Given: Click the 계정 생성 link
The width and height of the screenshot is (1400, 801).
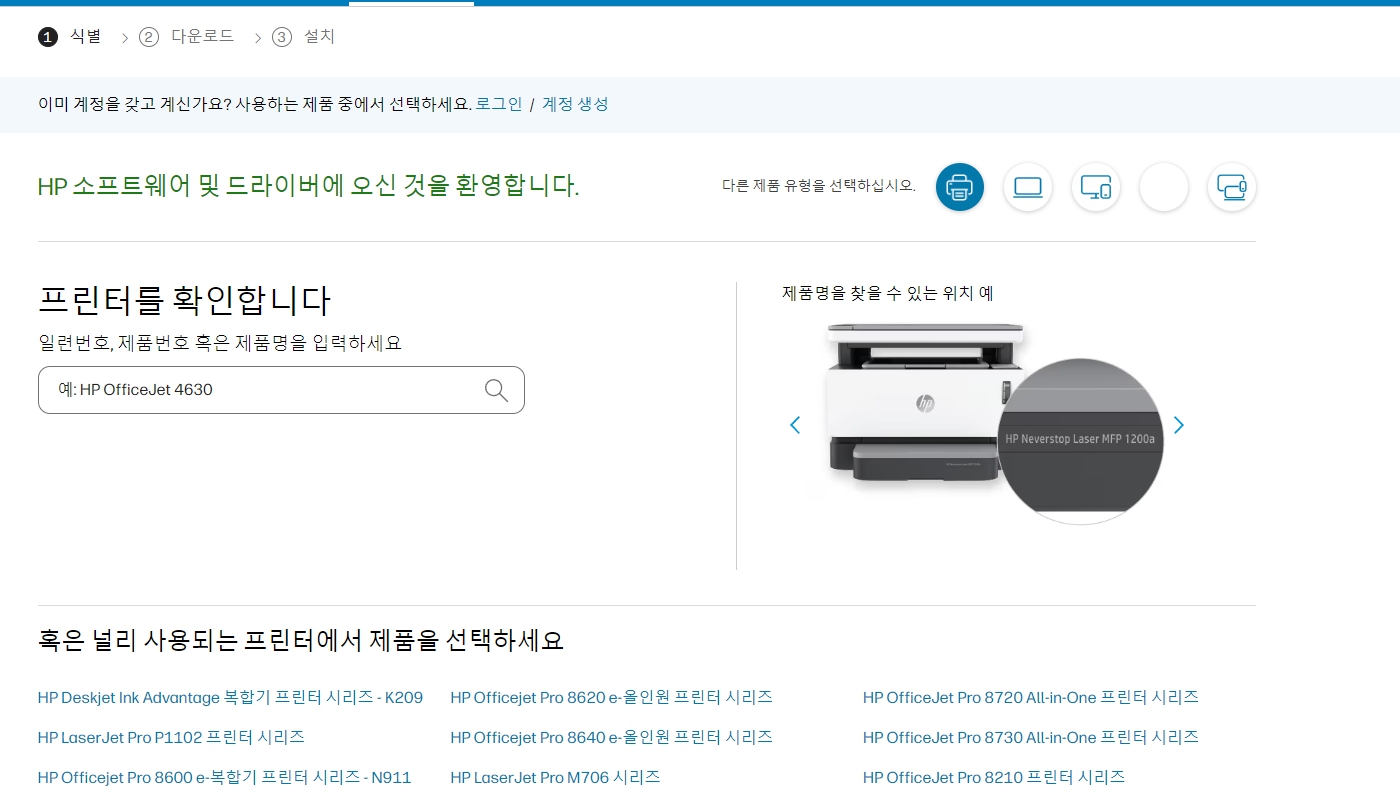Looking at the screenshot, I should click(575, 104).
